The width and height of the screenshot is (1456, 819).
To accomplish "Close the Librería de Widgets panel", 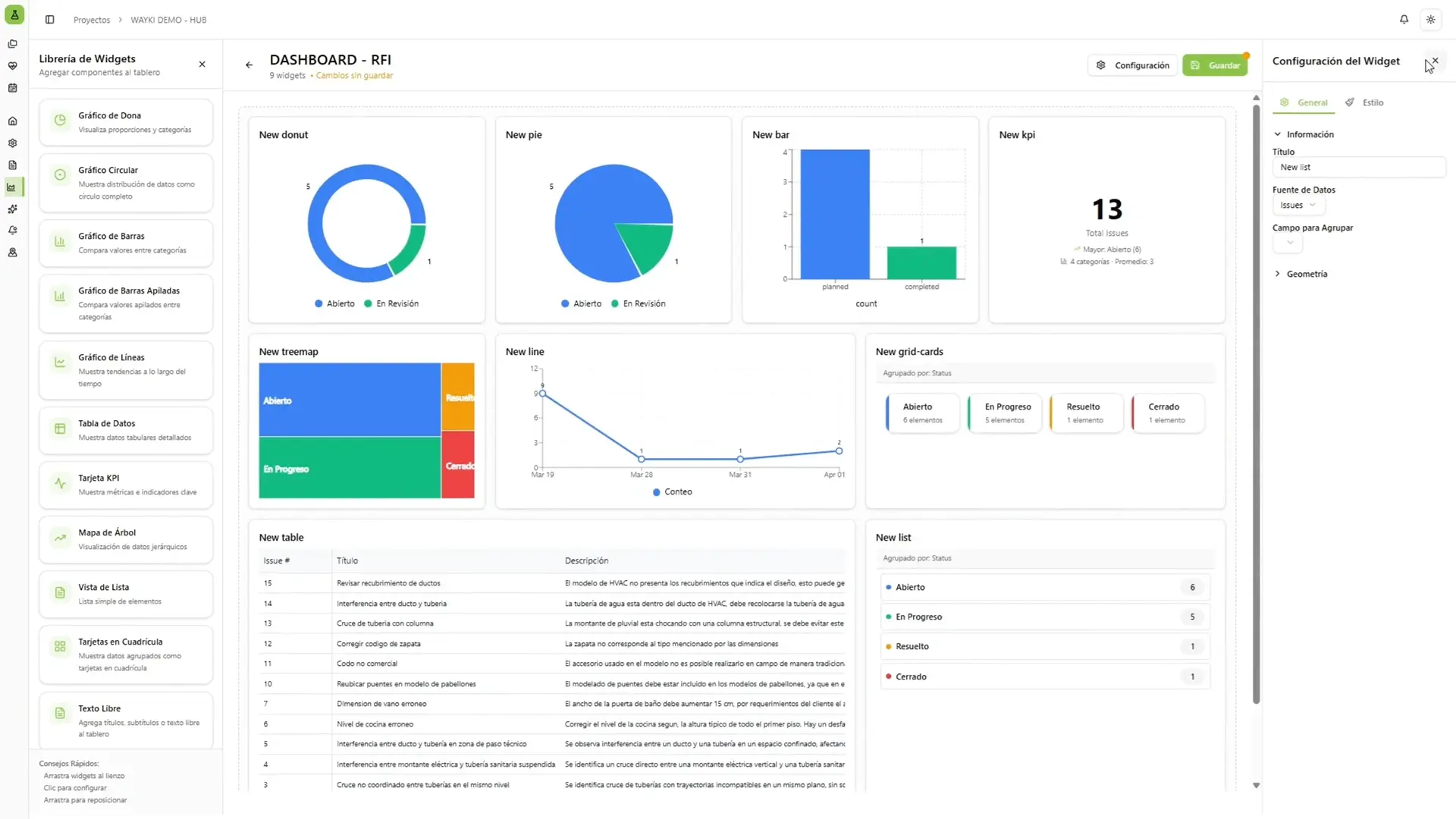I will 202,64.
